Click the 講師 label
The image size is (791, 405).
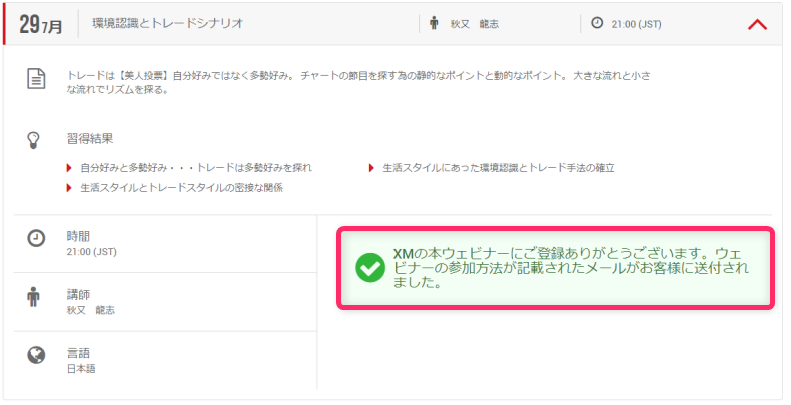[78, 295]
